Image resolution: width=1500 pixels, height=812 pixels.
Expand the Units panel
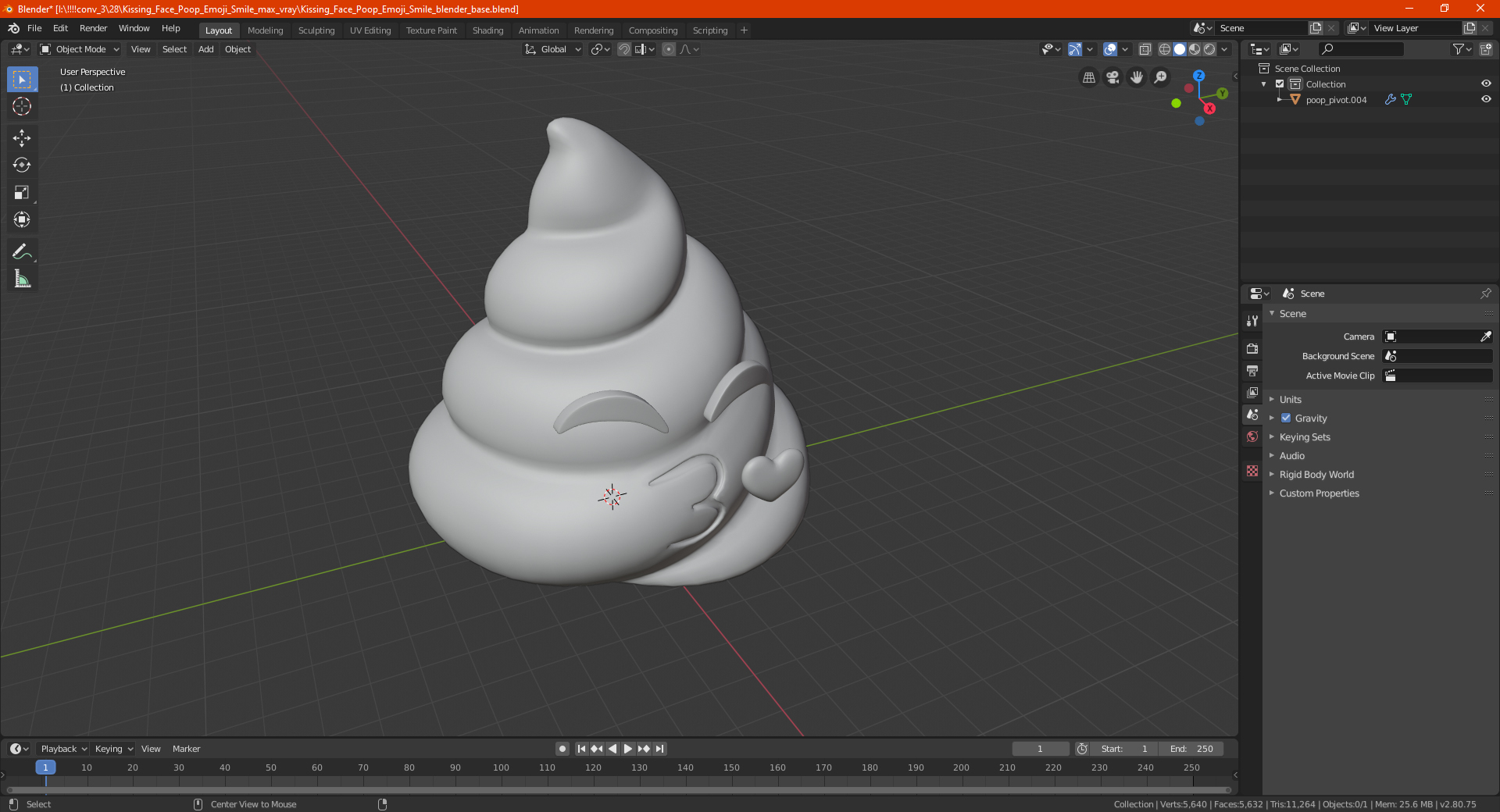point(1290,400)
